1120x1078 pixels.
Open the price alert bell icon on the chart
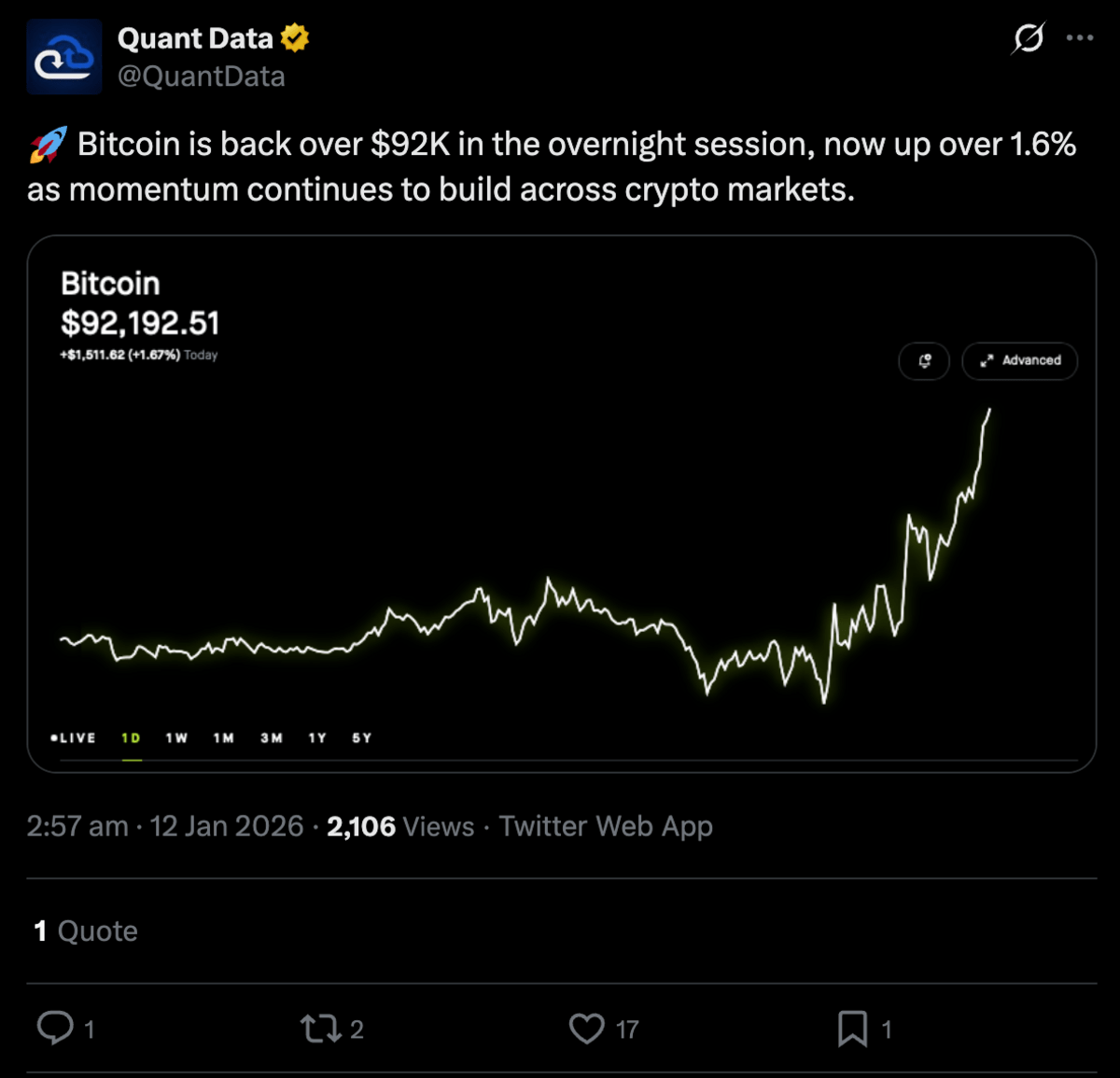click(923, 361)
